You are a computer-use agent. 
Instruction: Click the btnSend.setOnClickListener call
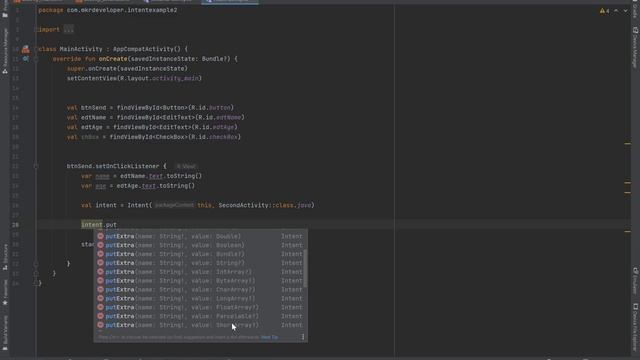click(x=113, y=166)
